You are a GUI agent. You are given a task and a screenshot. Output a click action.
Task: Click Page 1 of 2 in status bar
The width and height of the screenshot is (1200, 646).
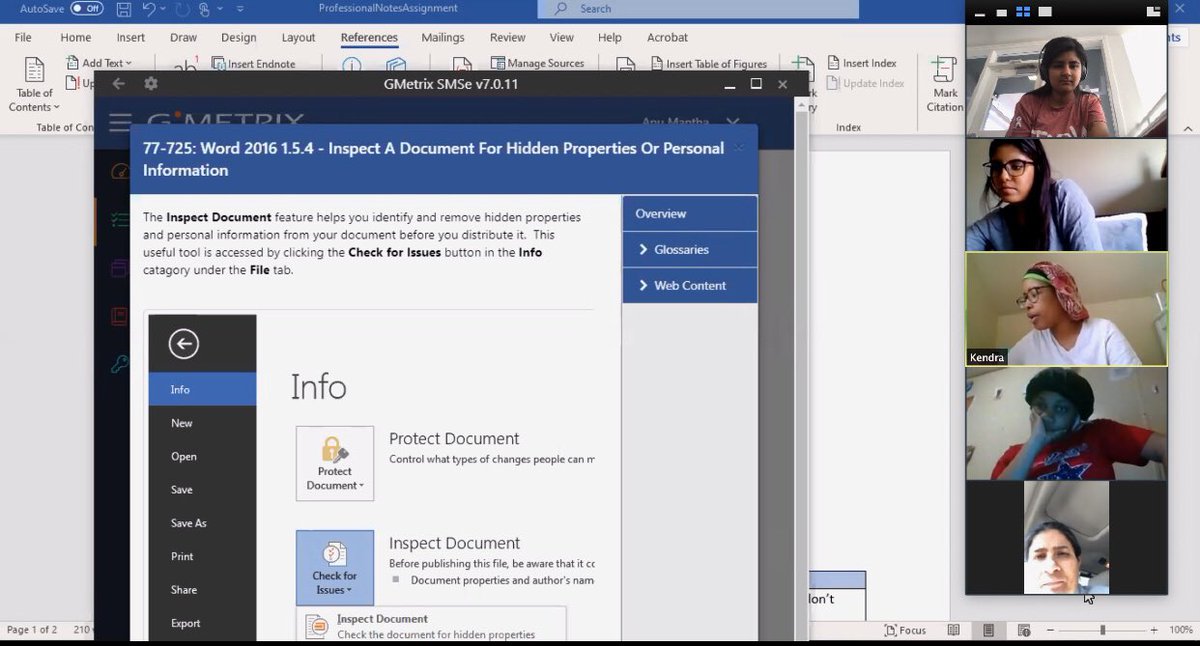tap(32, 630)
